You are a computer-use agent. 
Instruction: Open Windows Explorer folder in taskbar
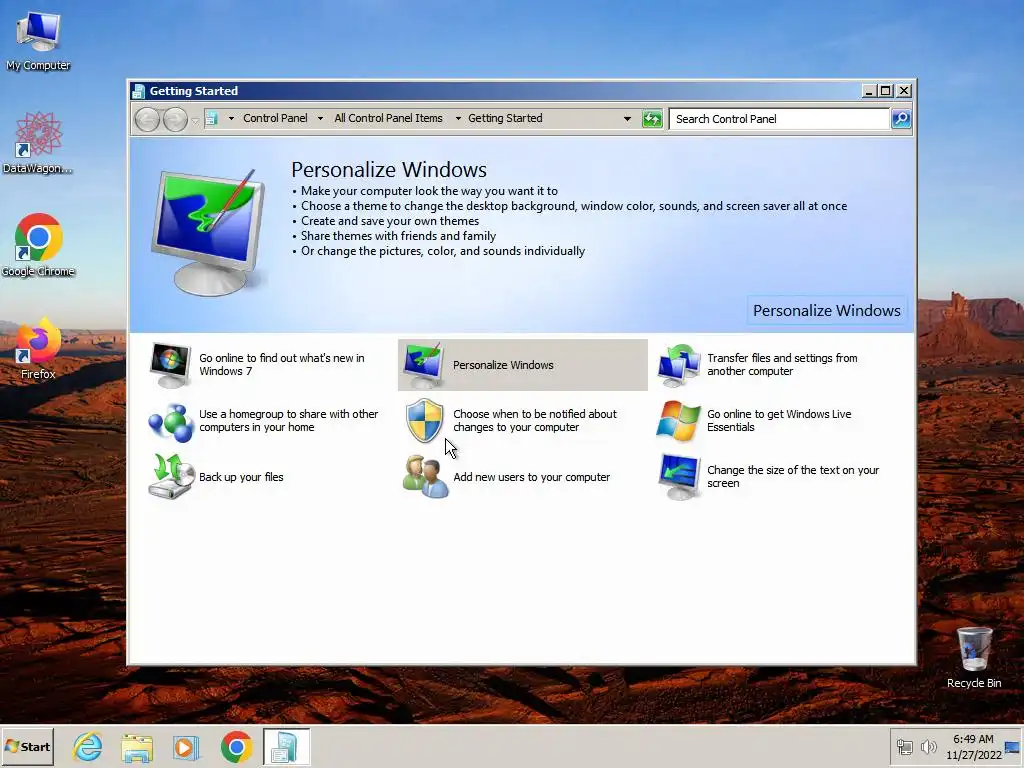137,746
